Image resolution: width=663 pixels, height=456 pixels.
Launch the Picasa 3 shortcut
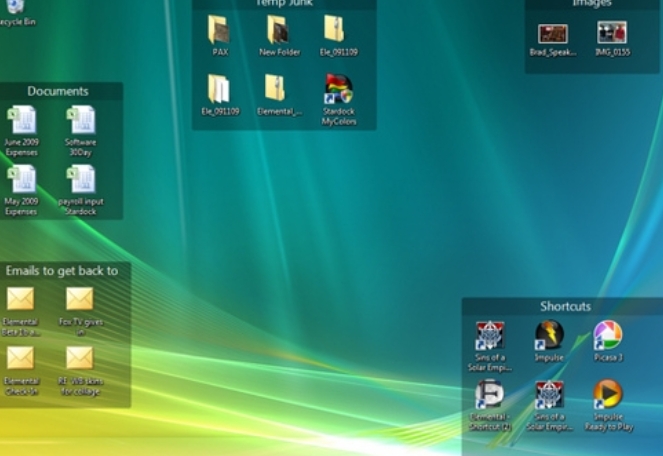pos(608,335)
